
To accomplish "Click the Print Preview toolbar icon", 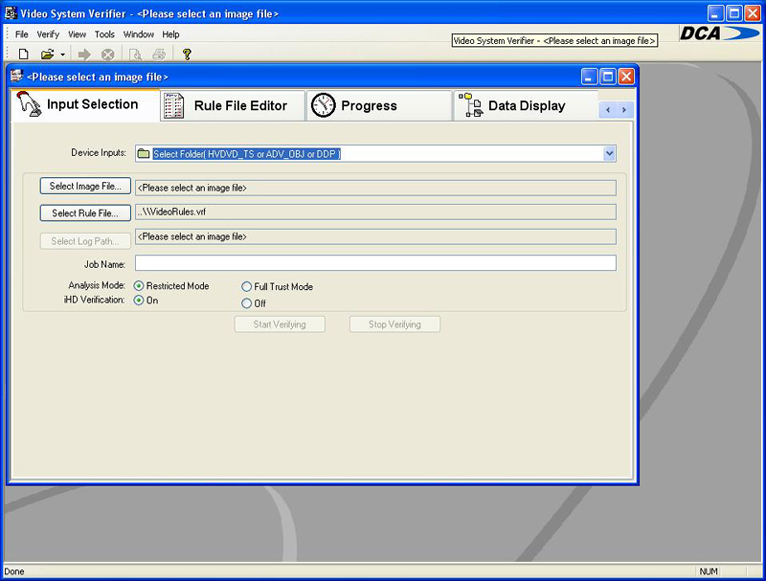I will coord(135,55).
